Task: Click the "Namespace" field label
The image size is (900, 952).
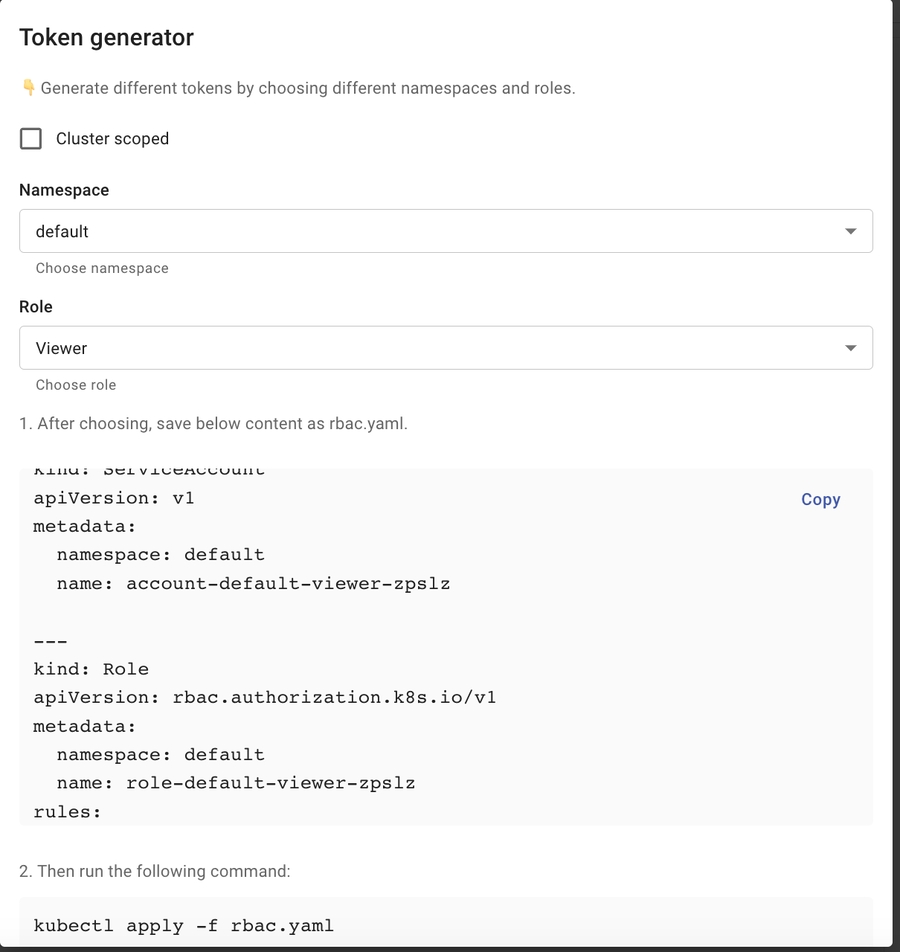Action: point(64,190)
